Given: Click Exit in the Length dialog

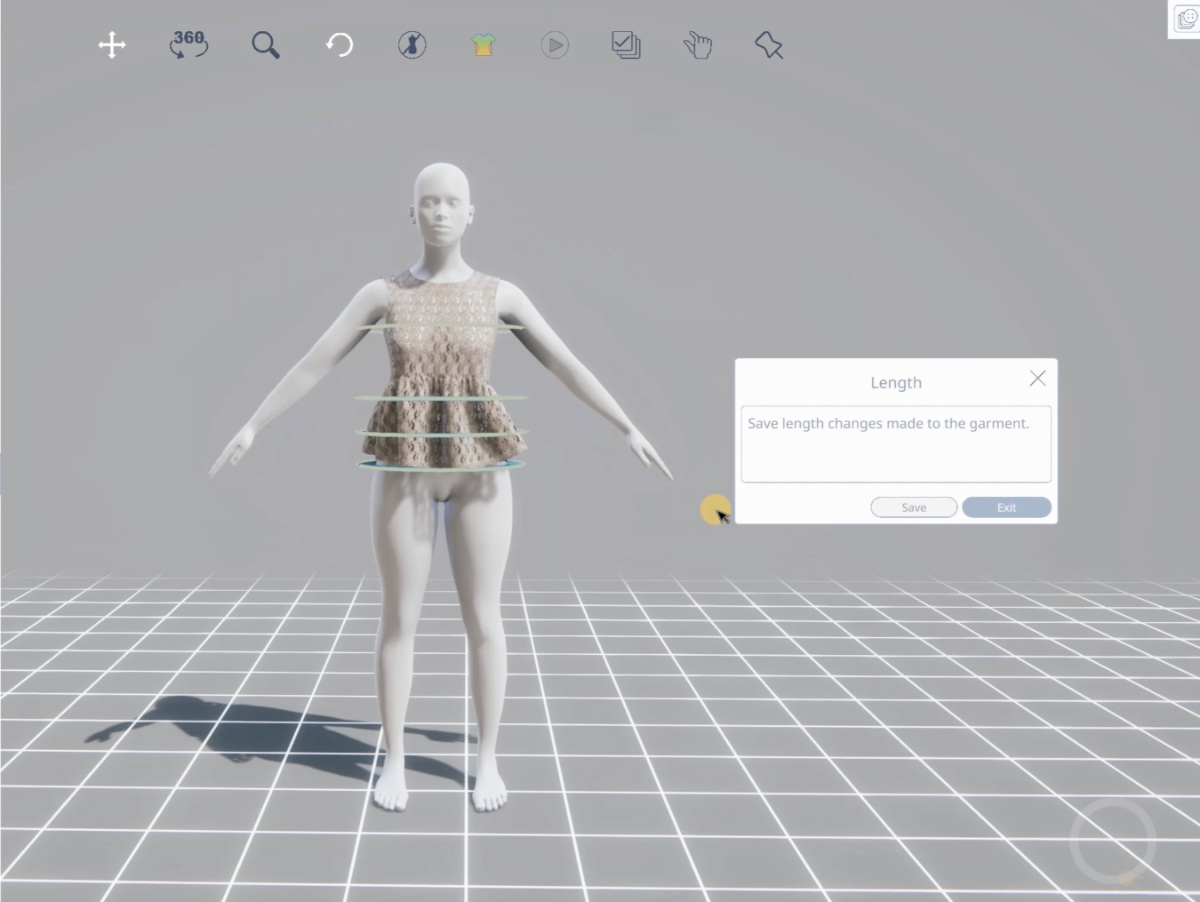Looking at the screenshot, I should (x=1006, y=508).
